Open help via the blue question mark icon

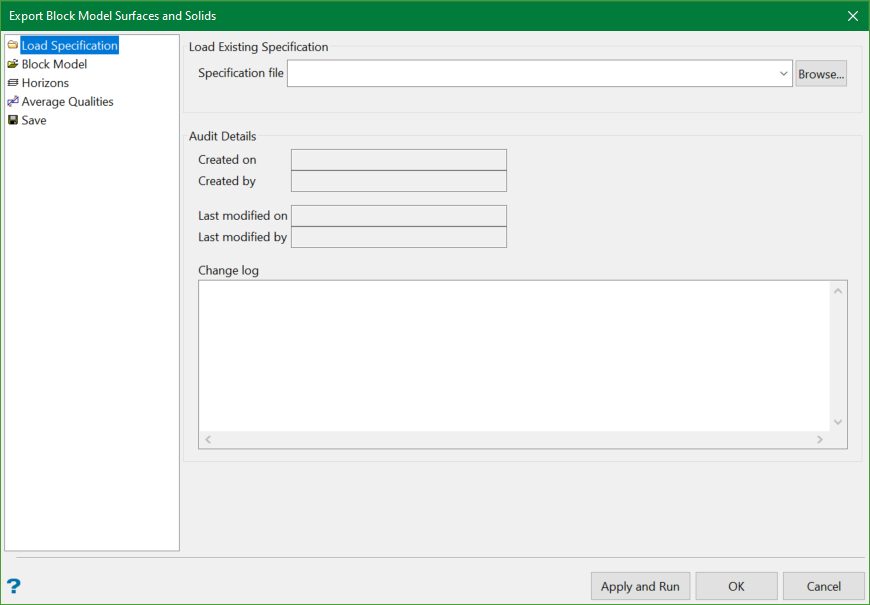13,586
